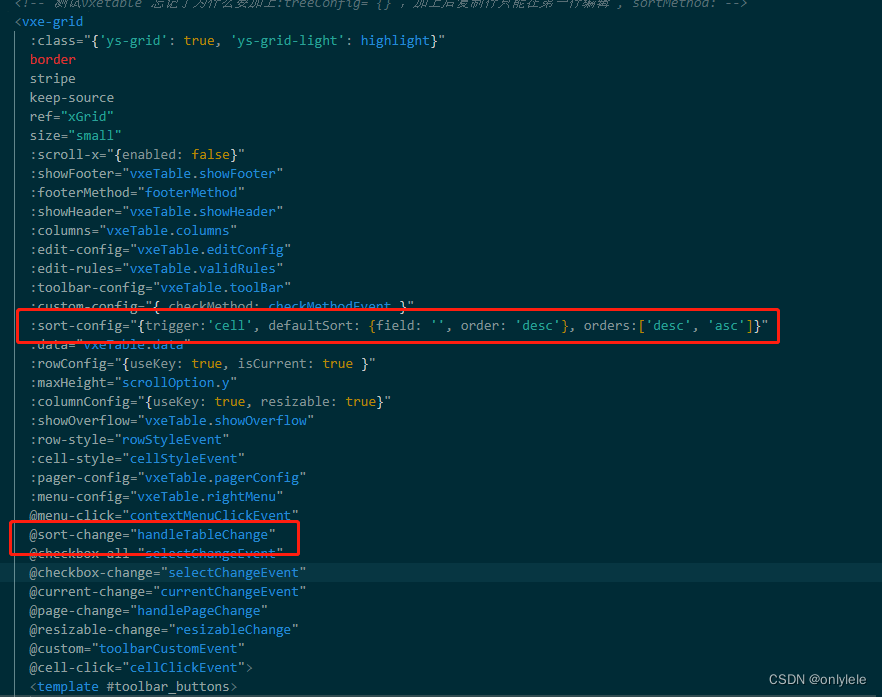Click the ref value xGrid

pyautogui.click(x=86, y=116)
